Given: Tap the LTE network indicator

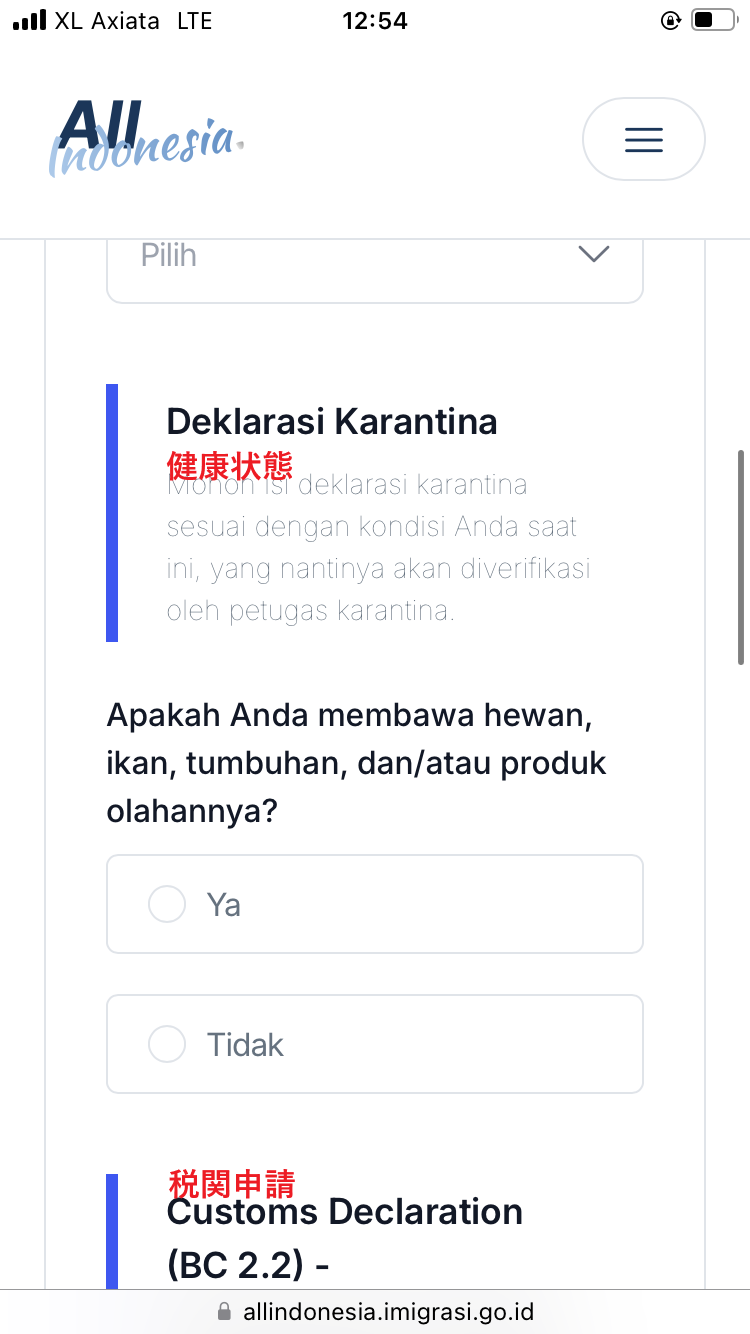Looking at the screenshot, I should [x=194, y=20].
